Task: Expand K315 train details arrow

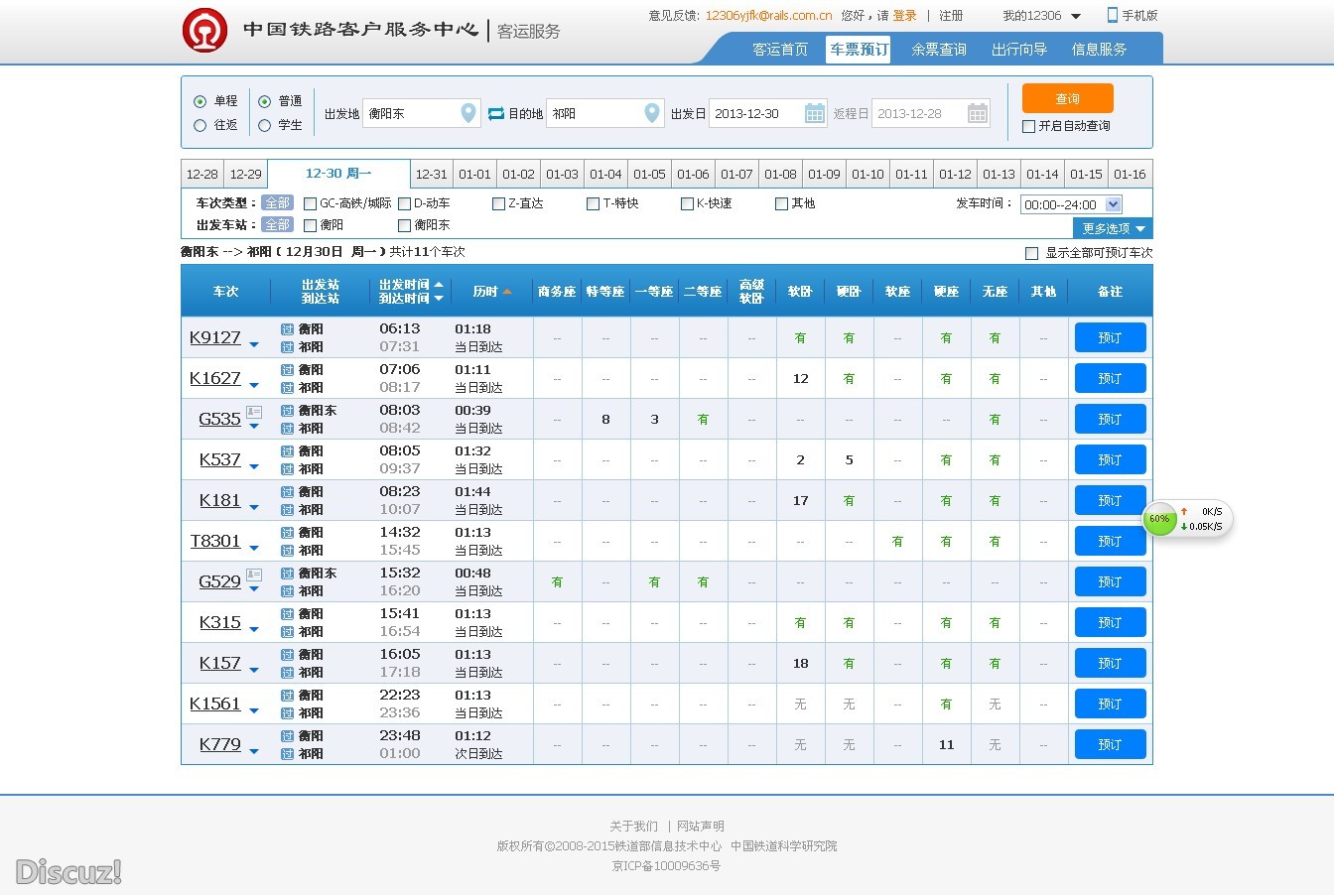Action: click(x=254, y=630)
